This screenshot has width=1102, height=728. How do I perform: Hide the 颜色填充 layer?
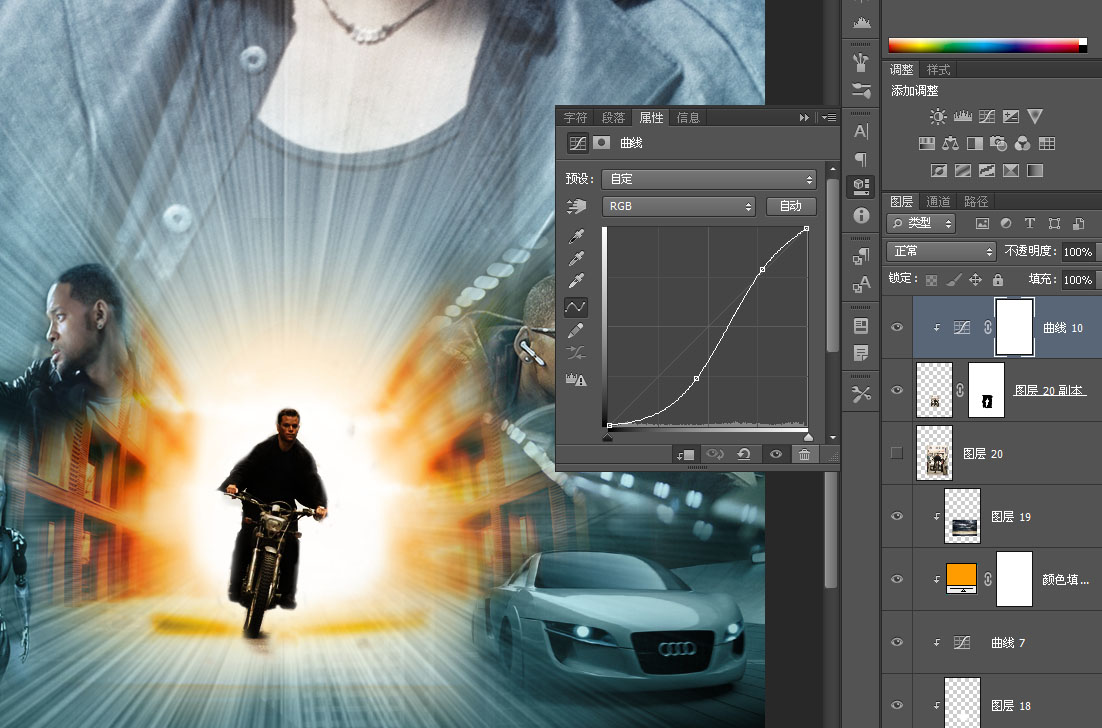coord(897,579)
